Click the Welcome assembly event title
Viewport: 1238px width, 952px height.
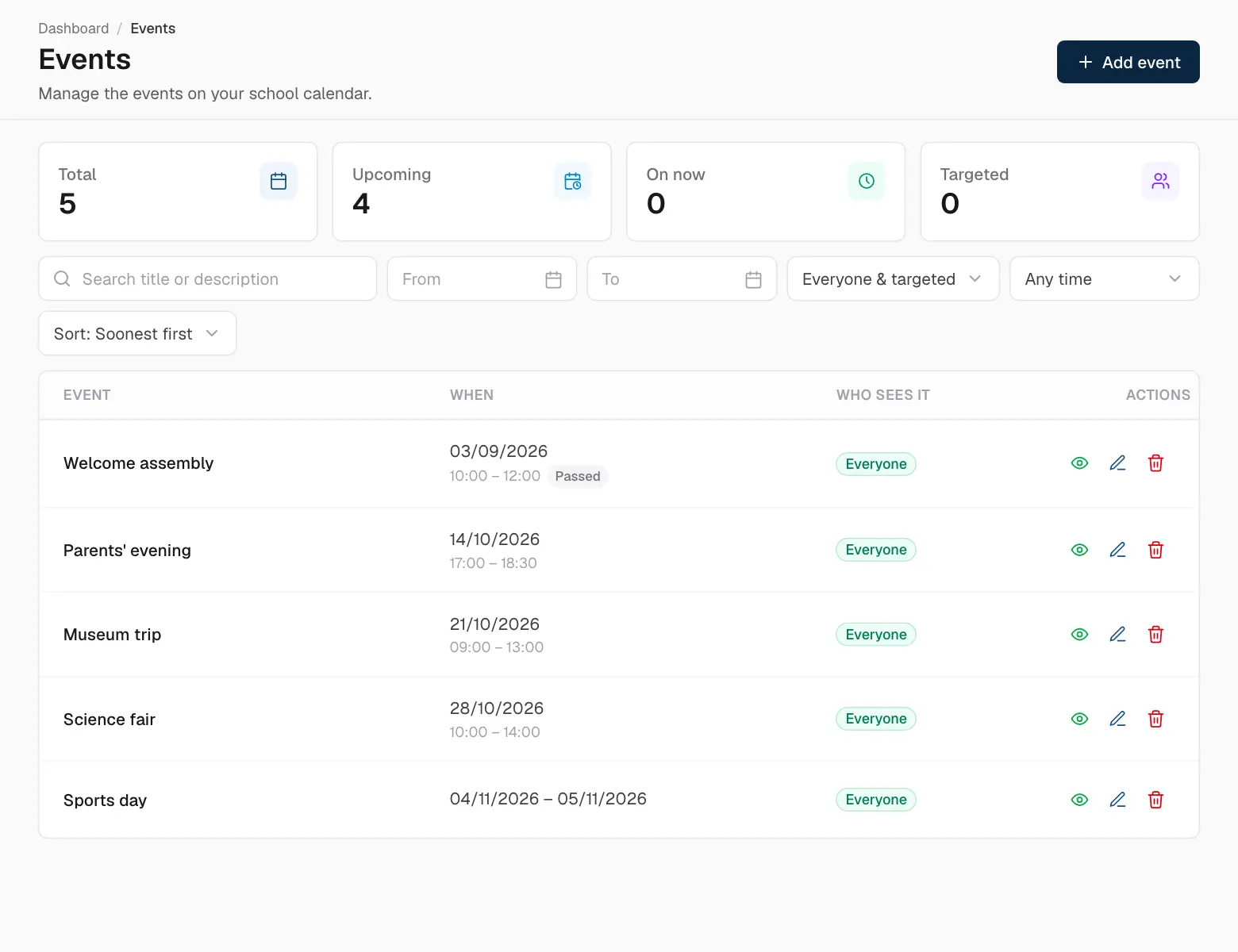point(138,463)
